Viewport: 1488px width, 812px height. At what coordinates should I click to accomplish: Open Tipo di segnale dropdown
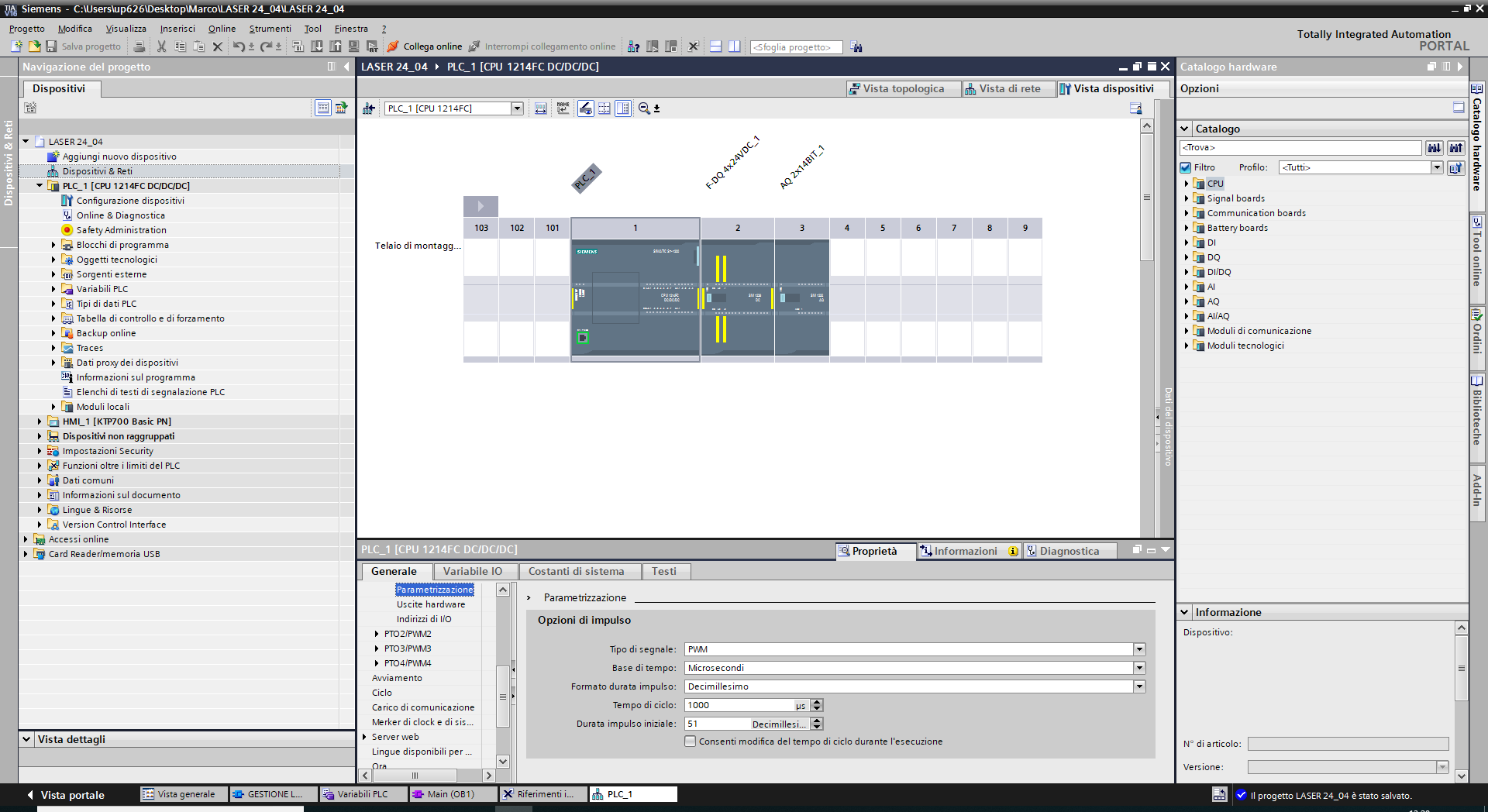(1139, 649)
